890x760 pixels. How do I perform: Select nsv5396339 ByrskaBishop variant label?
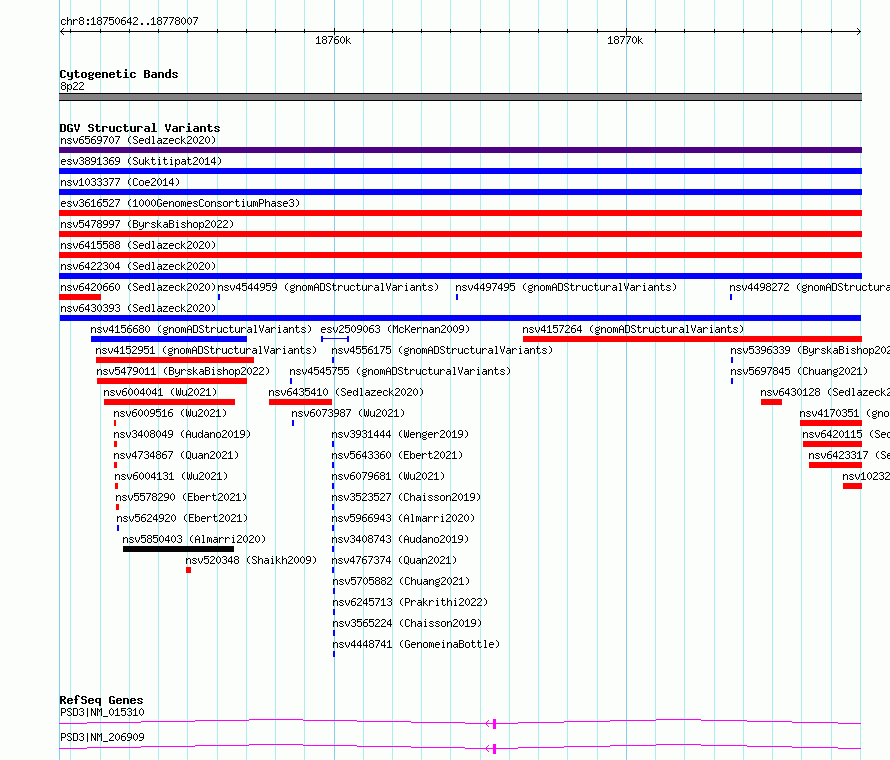tap(810, 350)
